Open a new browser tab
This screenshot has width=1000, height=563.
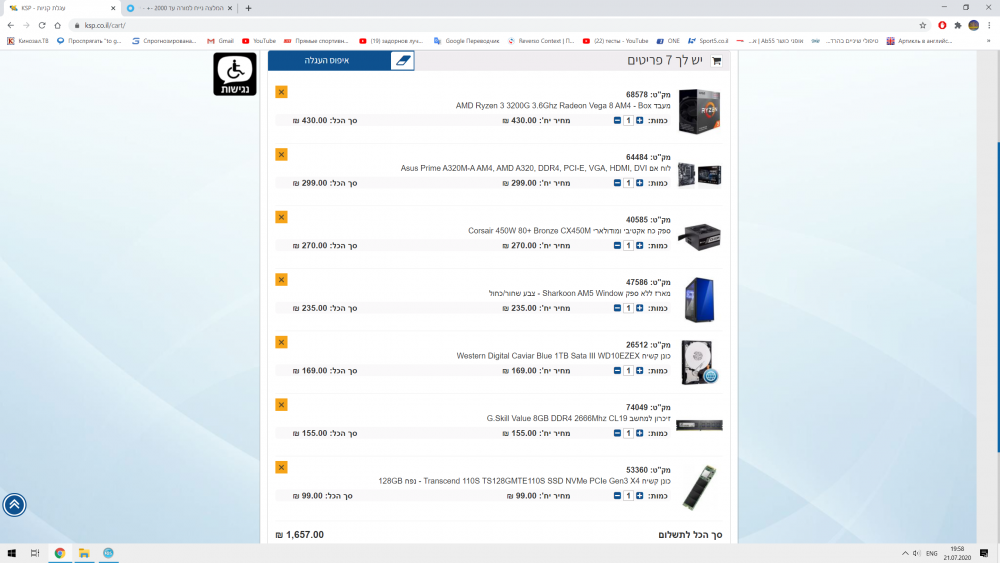click(249, 8)
